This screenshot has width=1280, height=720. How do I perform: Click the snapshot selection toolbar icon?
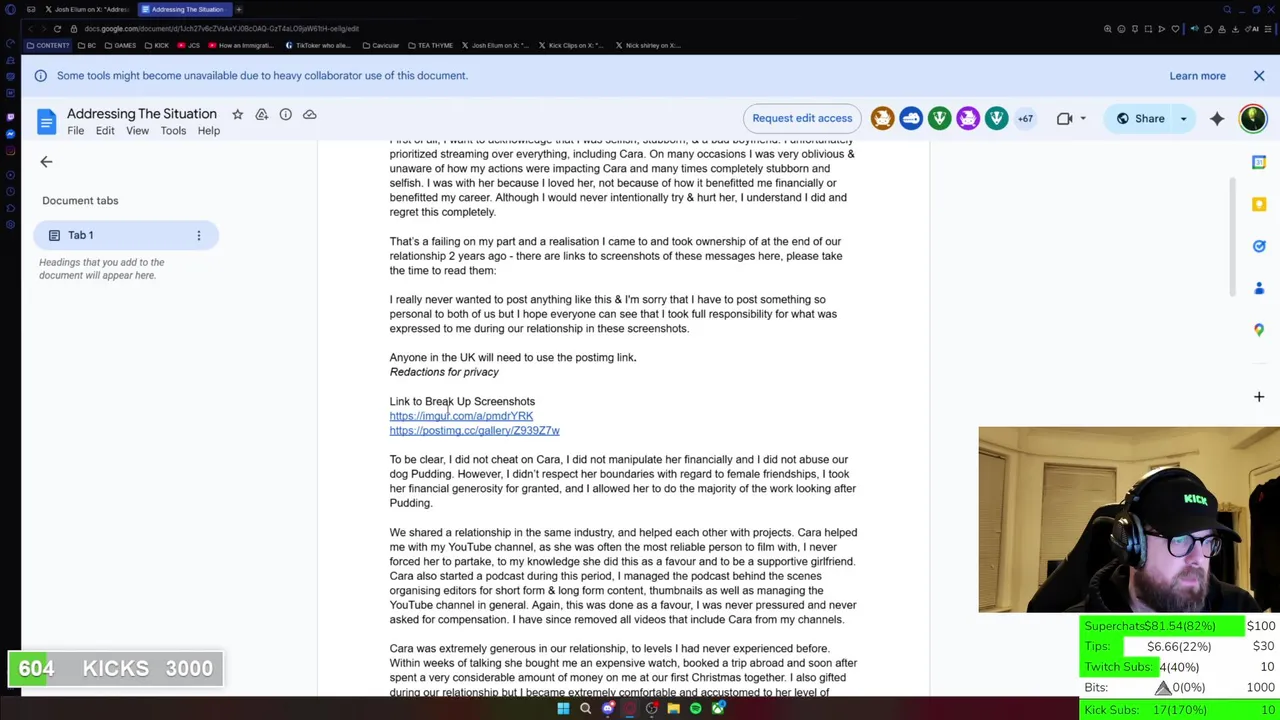[x=1148, y=29]
